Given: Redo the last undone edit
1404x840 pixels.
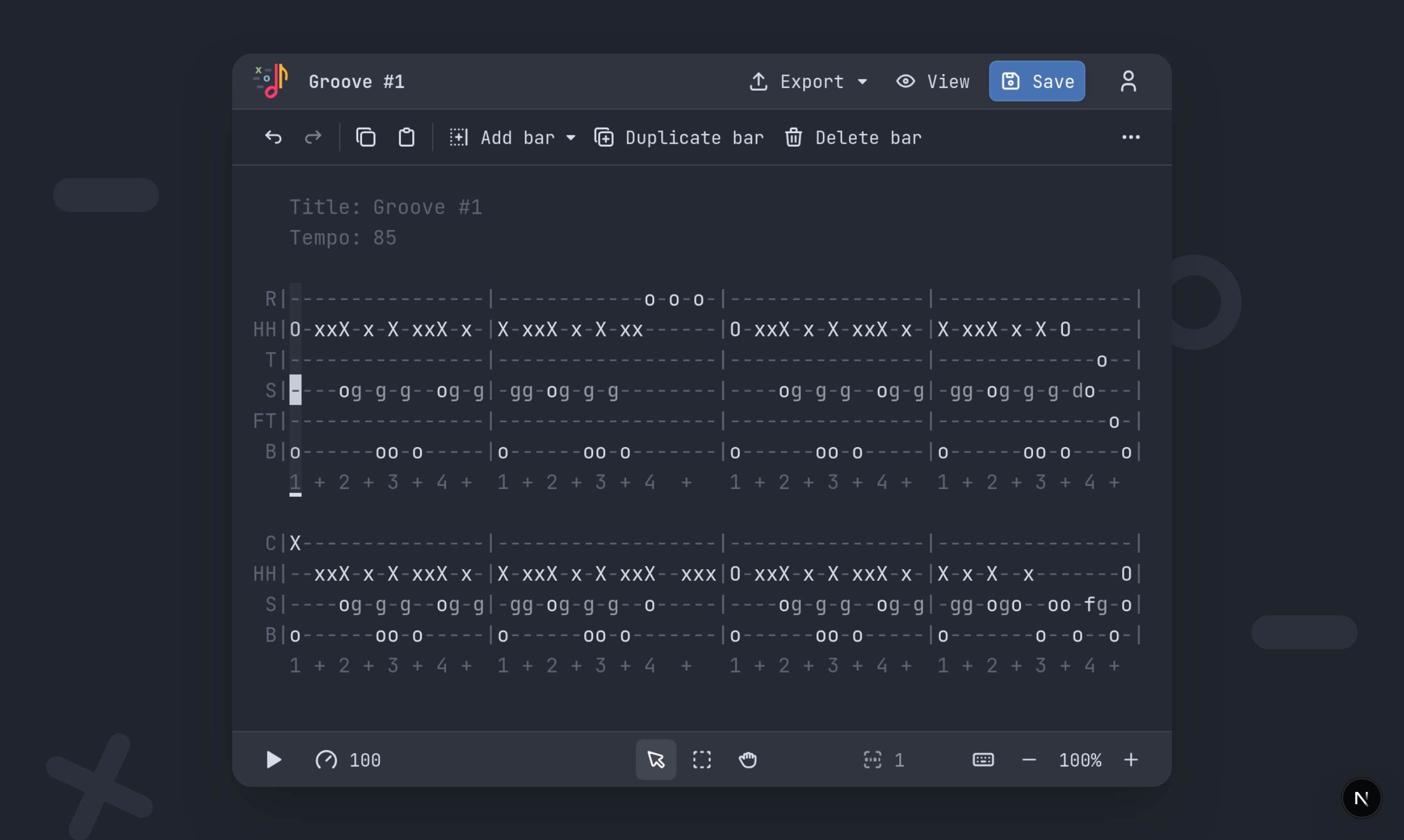Looking at the screenshot, I should [x=313, y=138].
